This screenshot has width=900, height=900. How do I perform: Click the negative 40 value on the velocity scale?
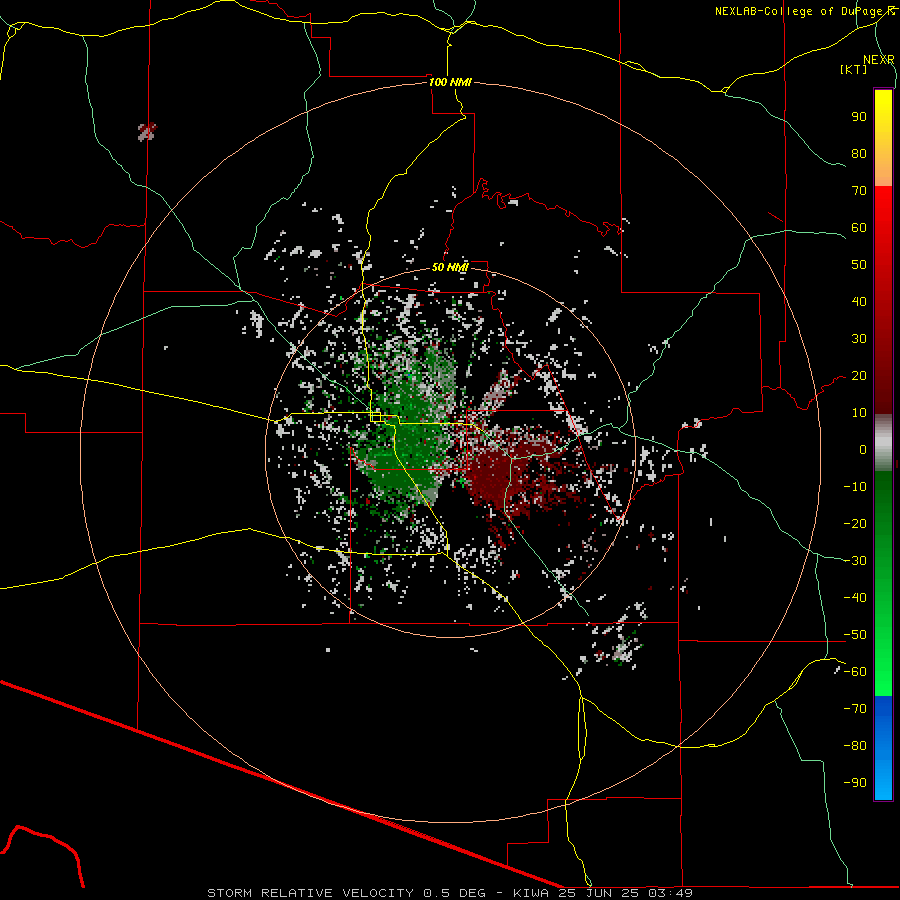(855, 598)
